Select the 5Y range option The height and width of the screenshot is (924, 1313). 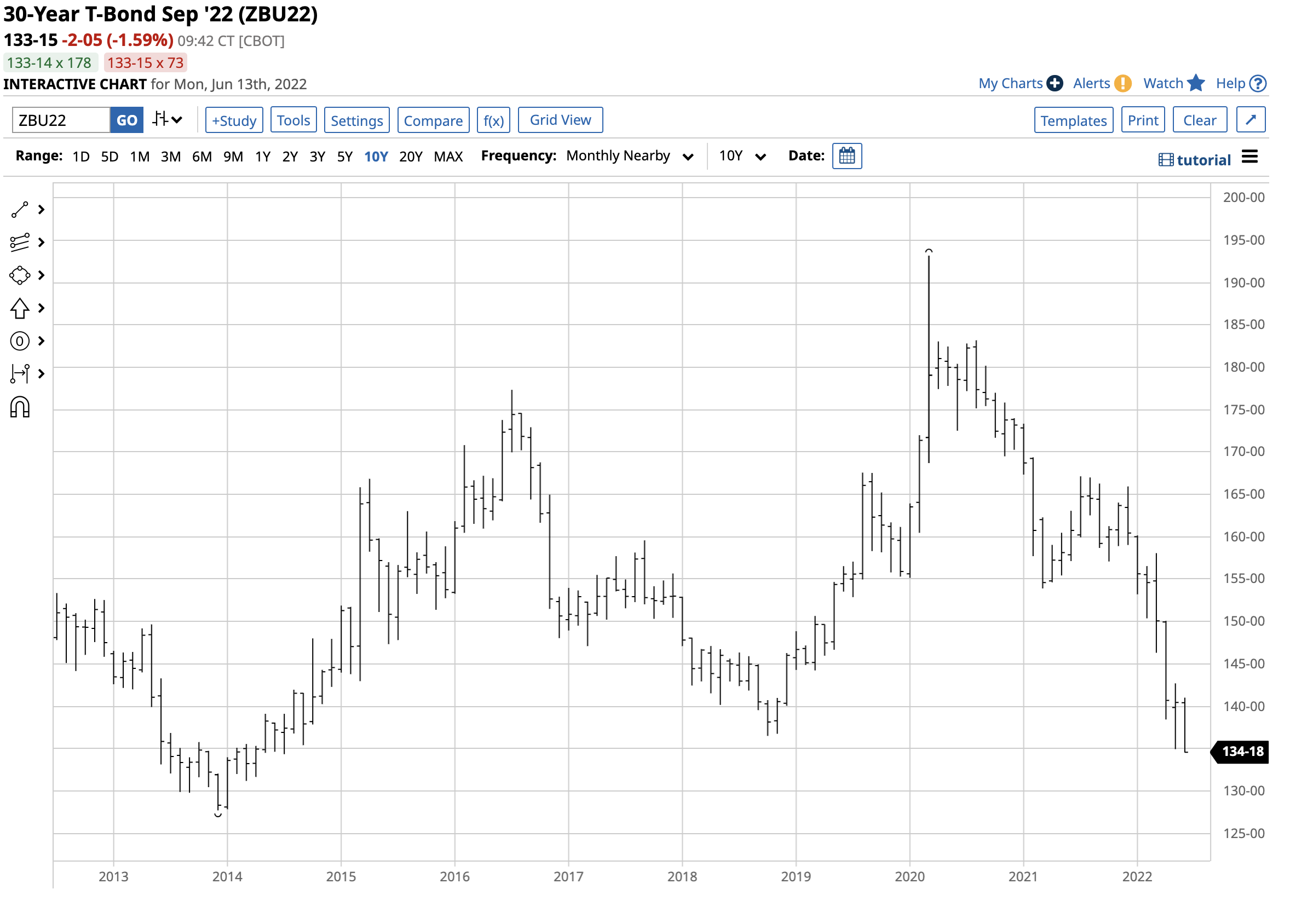click(x=345, y=157)
